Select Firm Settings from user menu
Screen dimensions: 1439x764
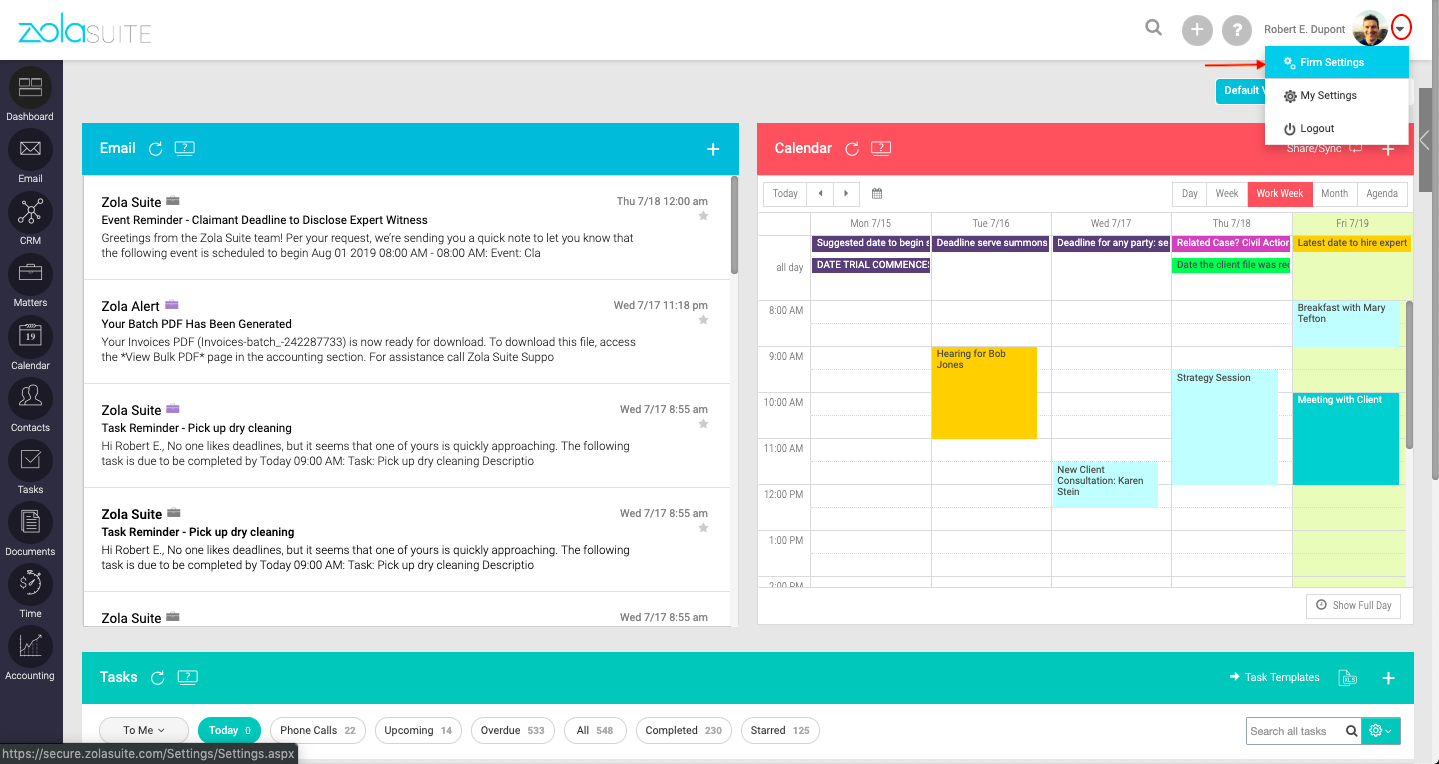[1337, 62]
